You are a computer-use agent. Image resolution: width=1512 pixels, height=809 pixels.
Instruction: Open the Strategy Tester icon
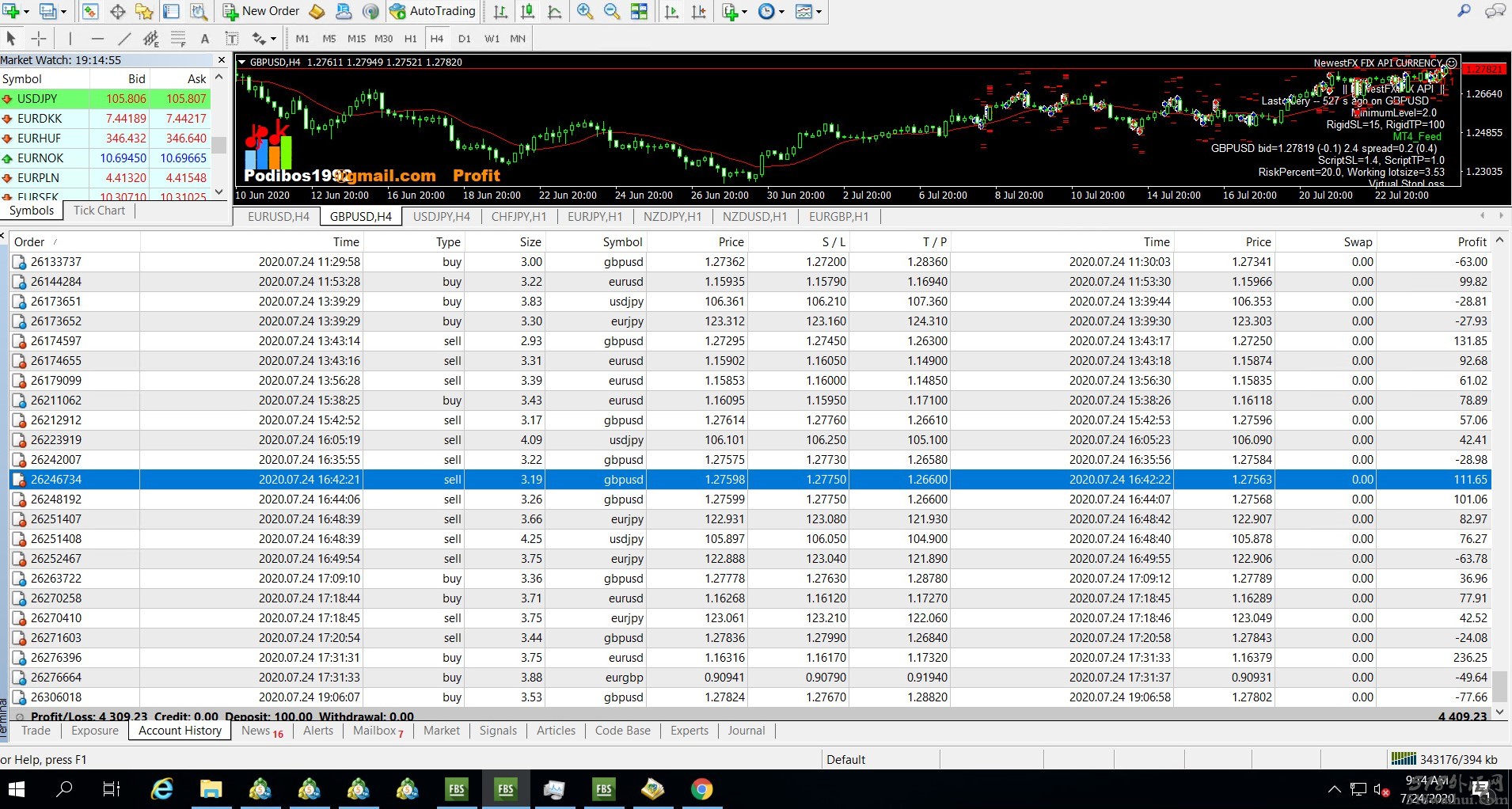point(199,12)
